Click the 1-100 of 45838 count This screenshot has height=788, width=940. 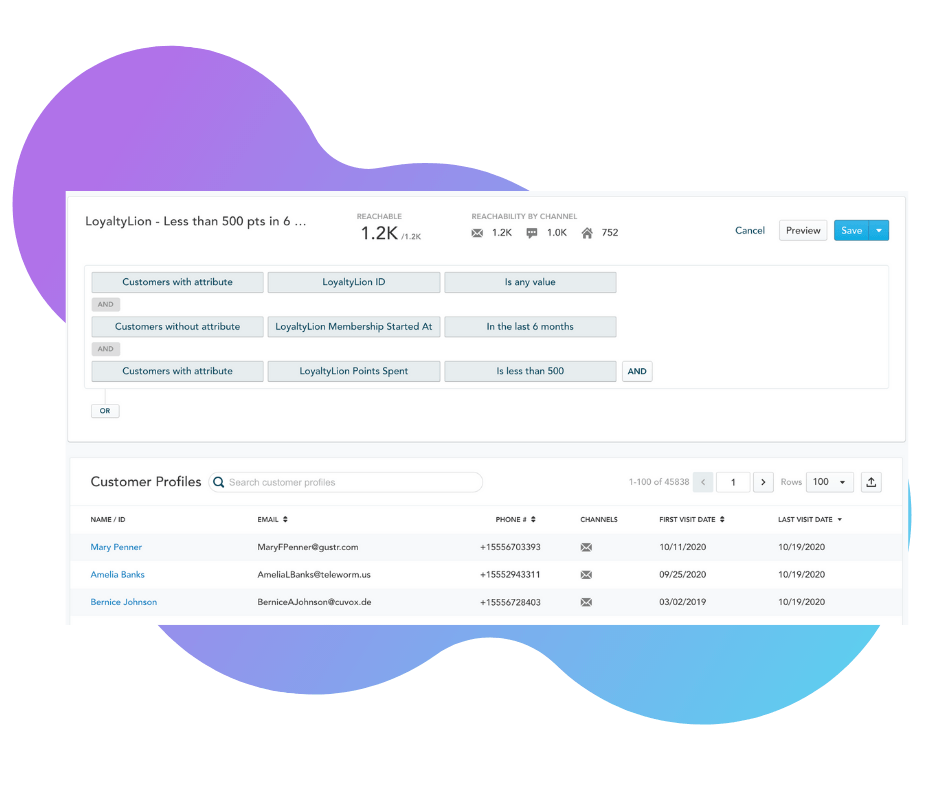(x=659, y=482)
